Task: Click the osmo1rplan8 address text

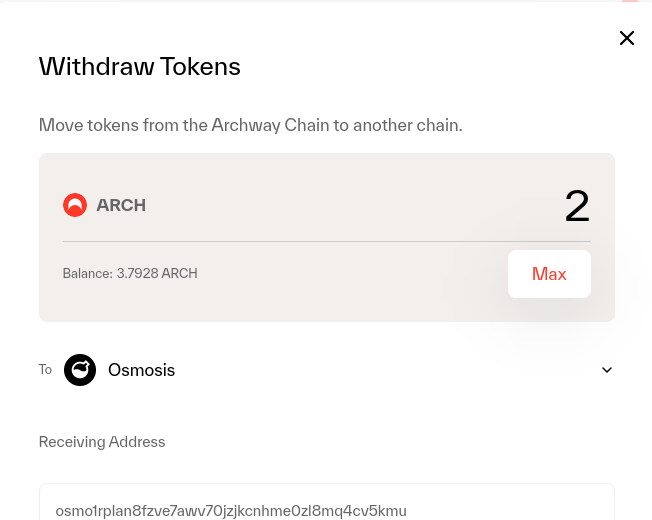Action: tap(231, 511)
